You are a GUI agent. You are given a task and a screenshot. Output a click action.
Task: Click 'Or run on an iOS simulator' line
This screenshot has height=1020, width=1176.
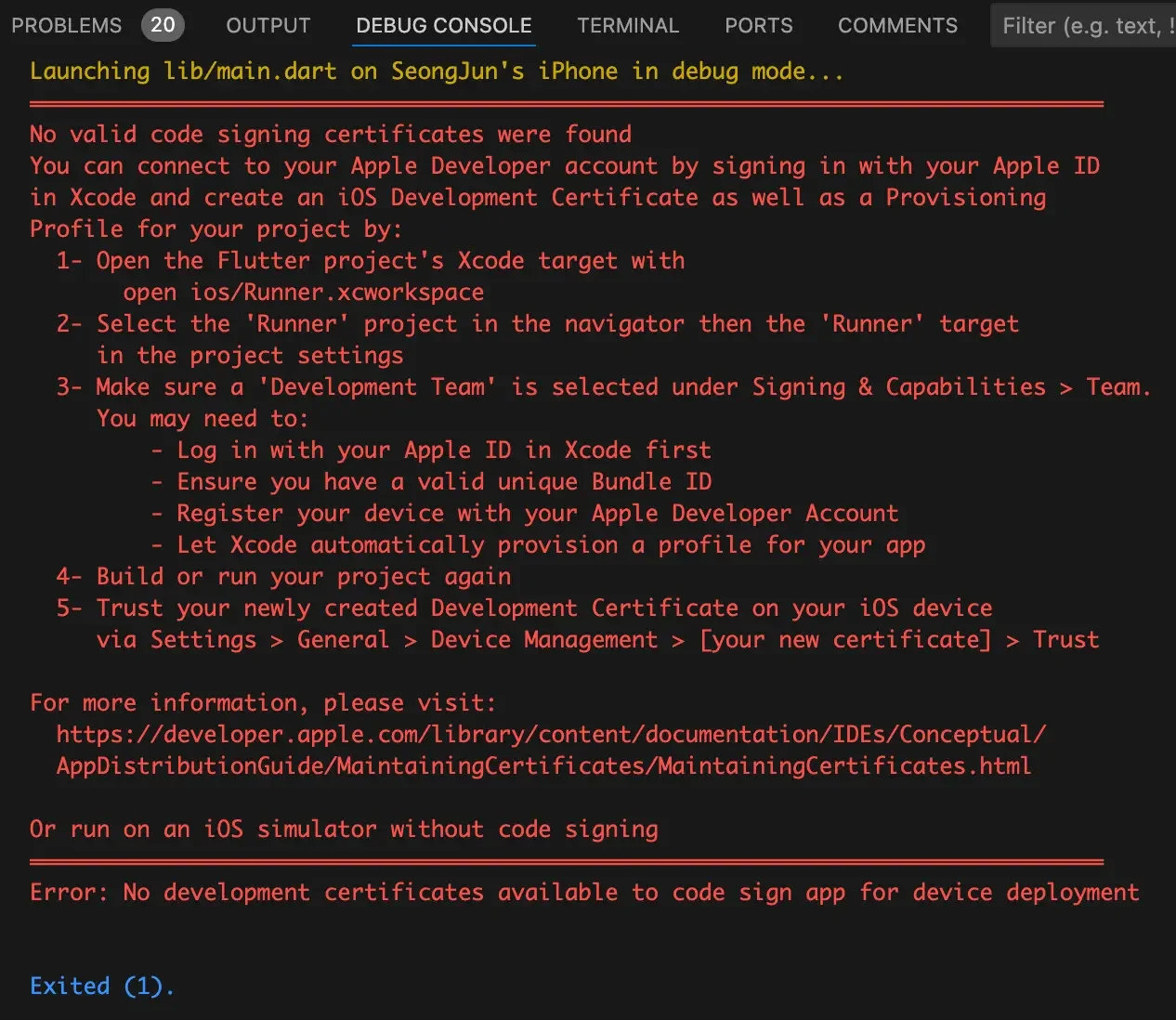click(344, 830)
